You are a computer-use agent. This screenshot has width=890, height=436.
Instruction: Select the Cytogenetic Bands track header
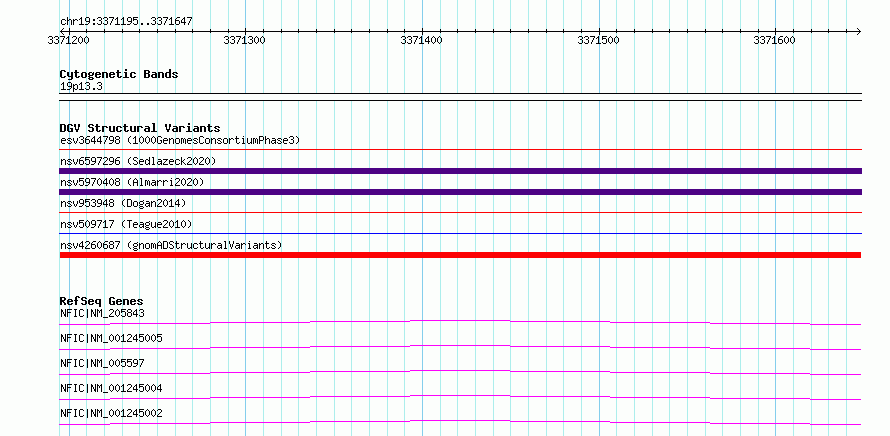[x=119, y=74]
